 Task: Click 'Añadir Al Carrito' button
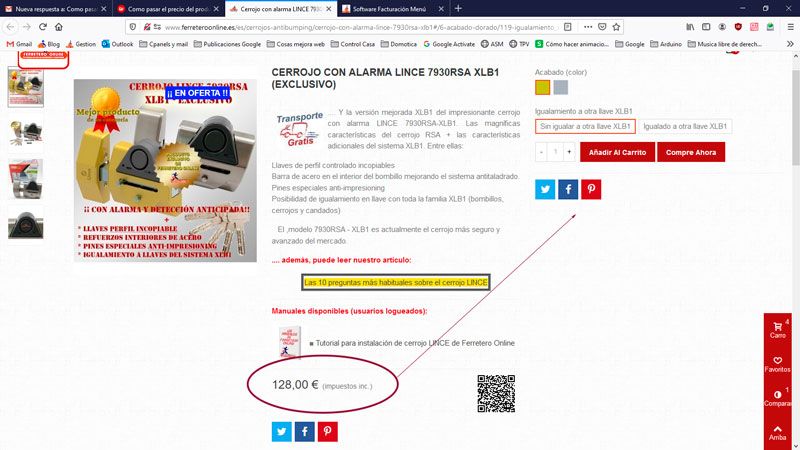coord(617,152)
